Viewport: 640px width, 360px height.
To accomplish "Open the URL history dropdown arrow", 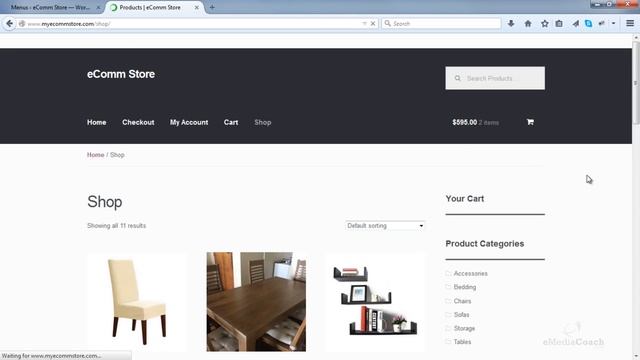I will click(x=364, y=24).
